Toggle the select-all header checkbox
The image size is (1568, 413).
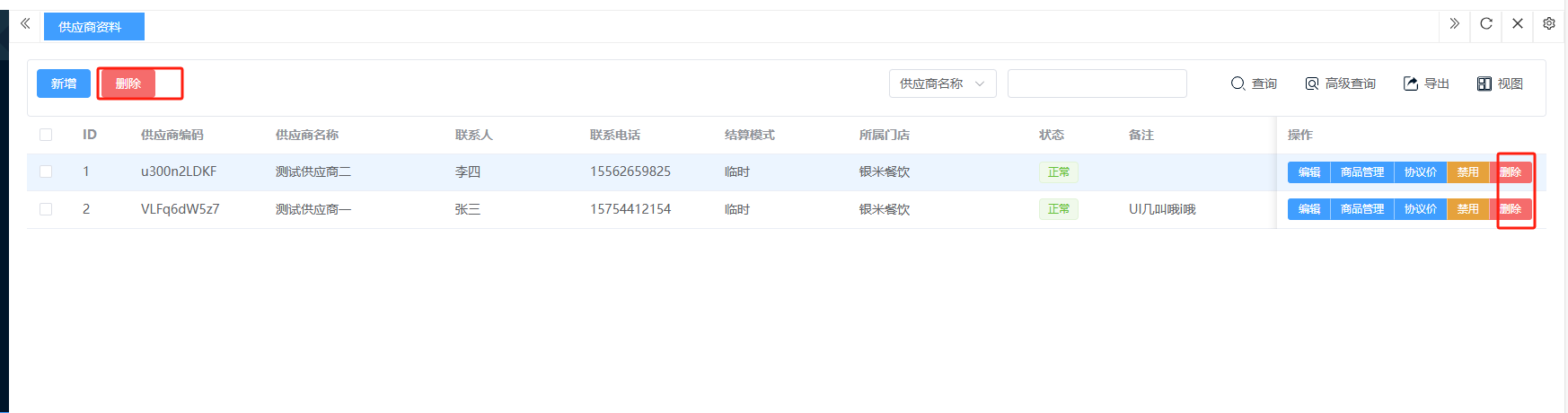pos(46,135)
